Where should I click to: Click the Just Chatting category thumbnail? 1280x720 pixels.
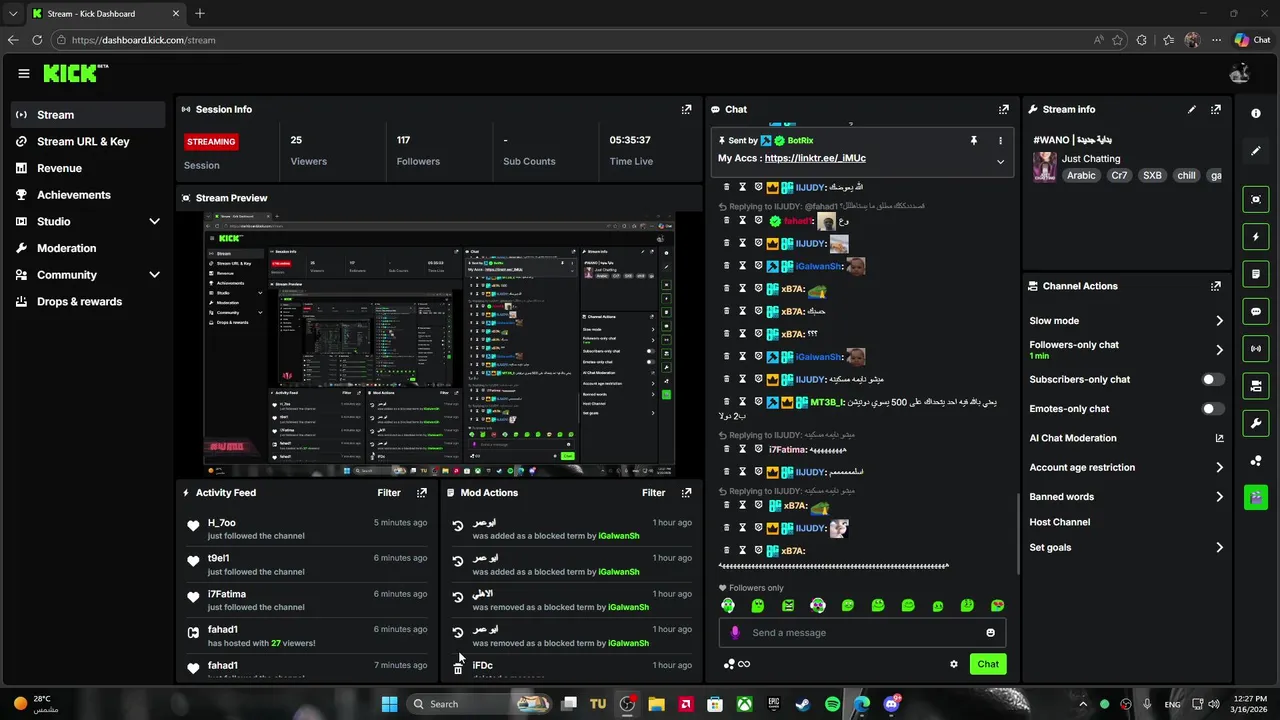point(1045,167)
